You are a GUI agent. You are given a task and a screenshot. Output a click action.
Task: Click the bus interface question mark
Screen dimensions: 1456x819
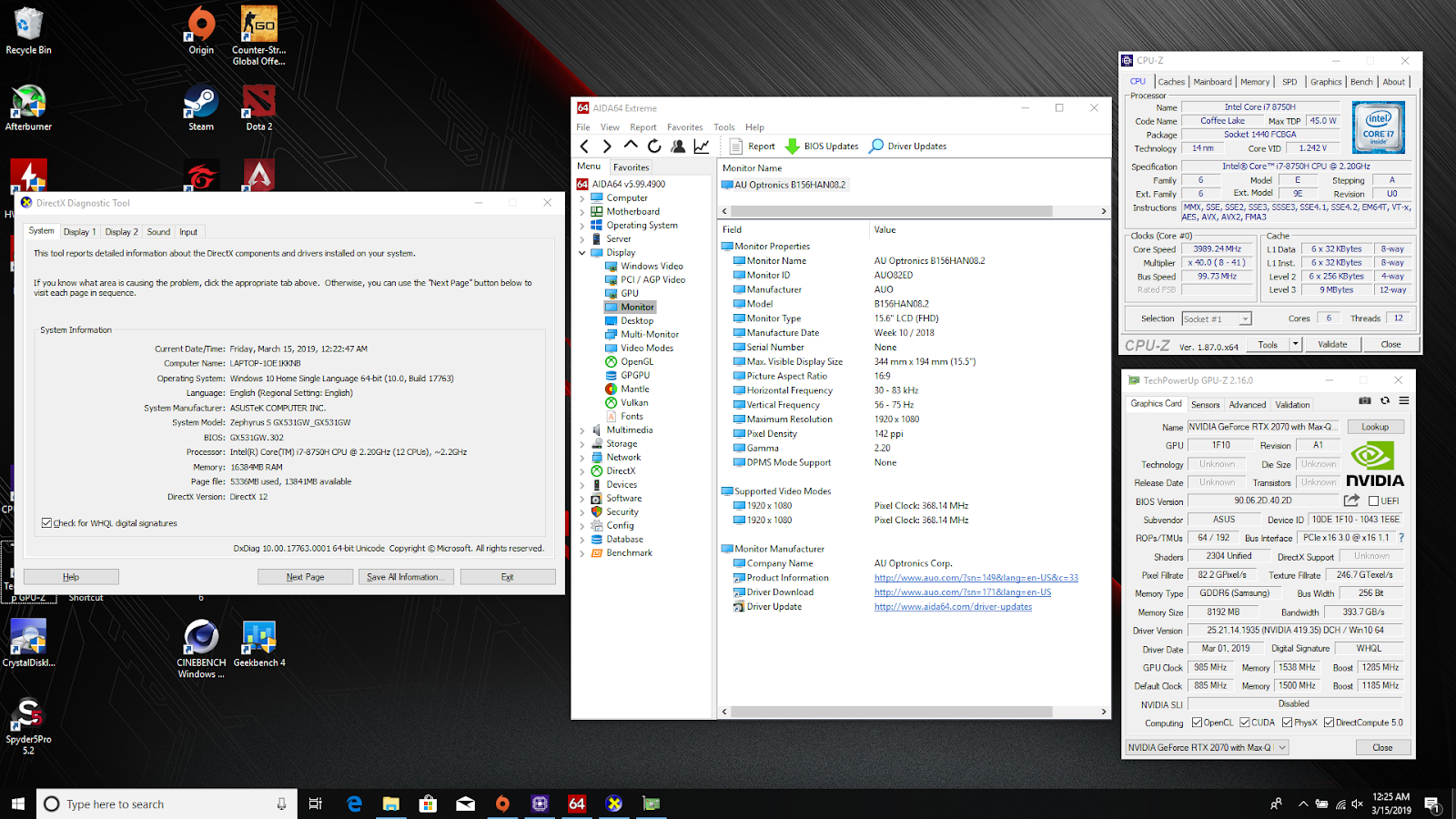1401,538
